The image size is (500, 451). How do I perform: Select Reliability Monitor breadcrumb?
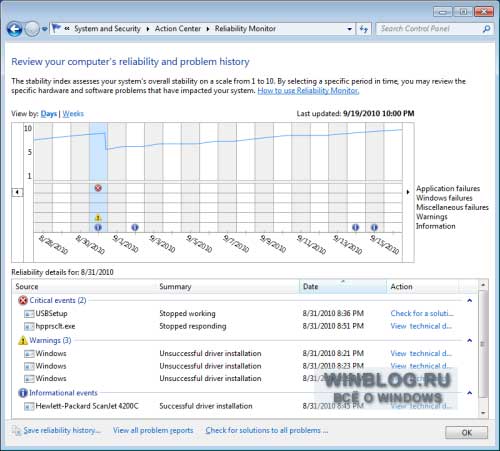[245, 29]
